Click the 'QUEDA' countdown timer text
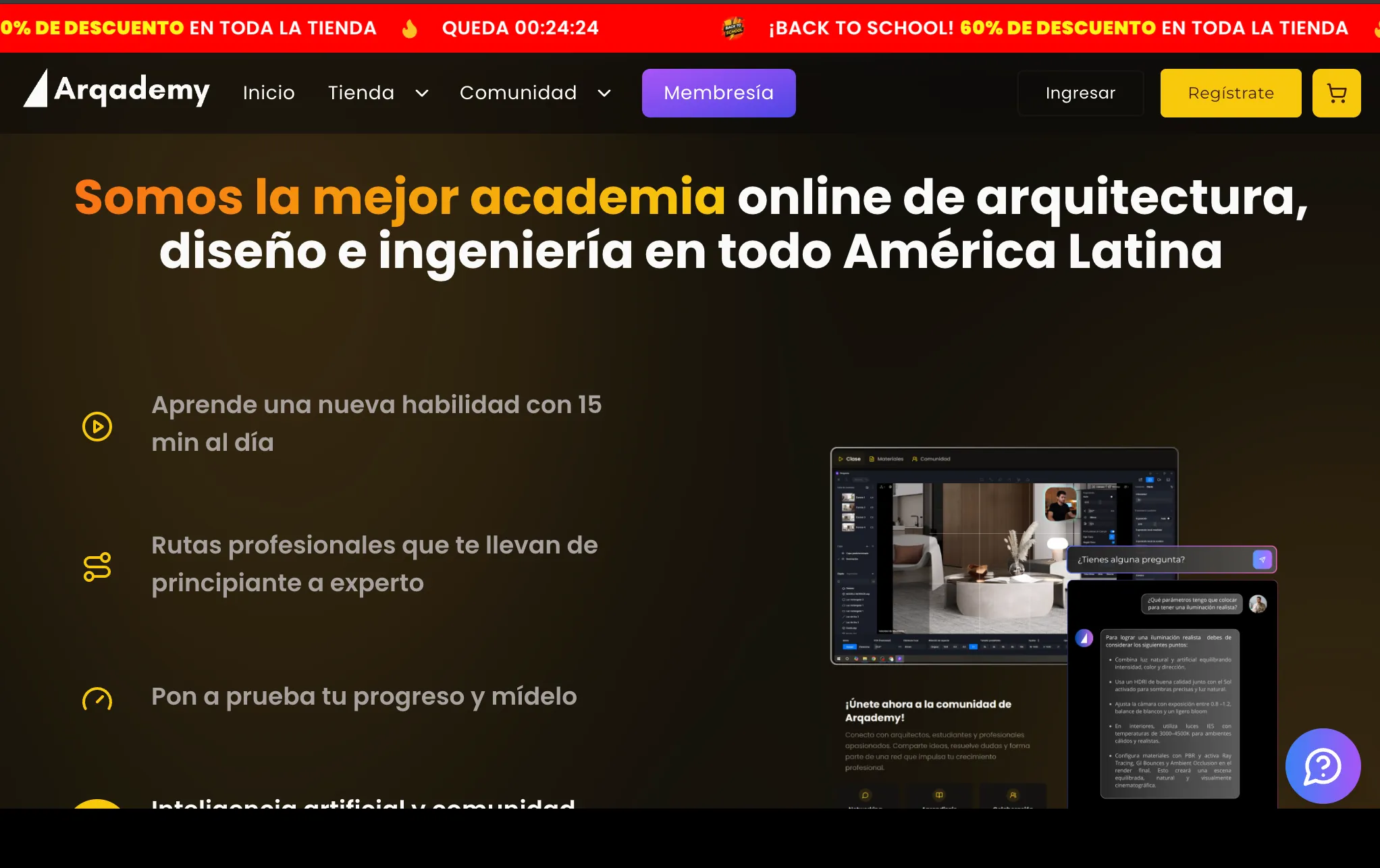The height and width of the screenshot is (868, 1380). (x=520, y=28)
